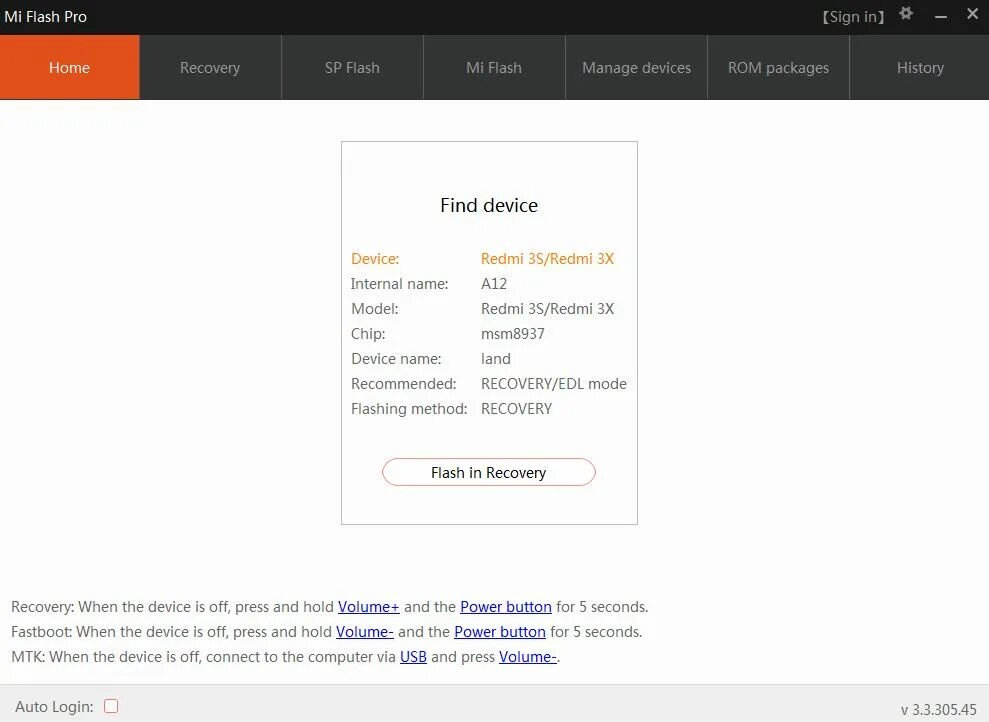
Task: Click the Model: label
Action: coord(375,308)
